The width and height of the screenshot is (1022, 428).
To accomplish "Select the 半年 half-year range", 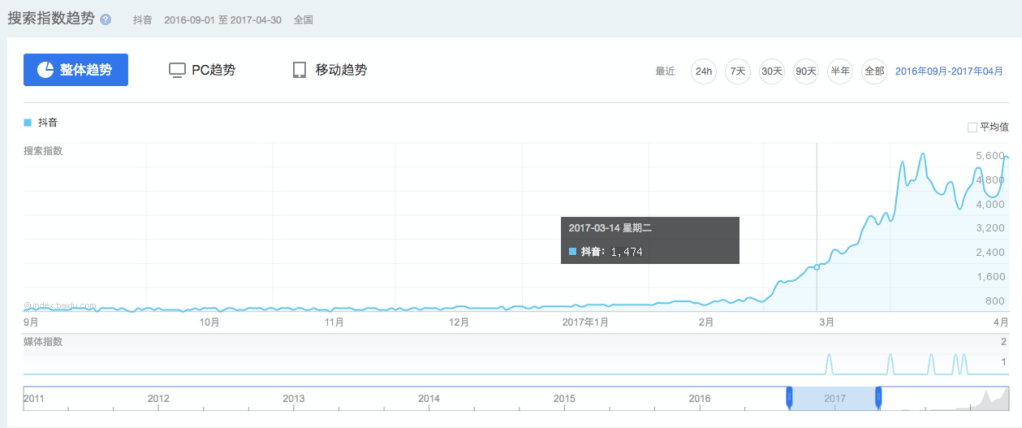I will [840, 71].
